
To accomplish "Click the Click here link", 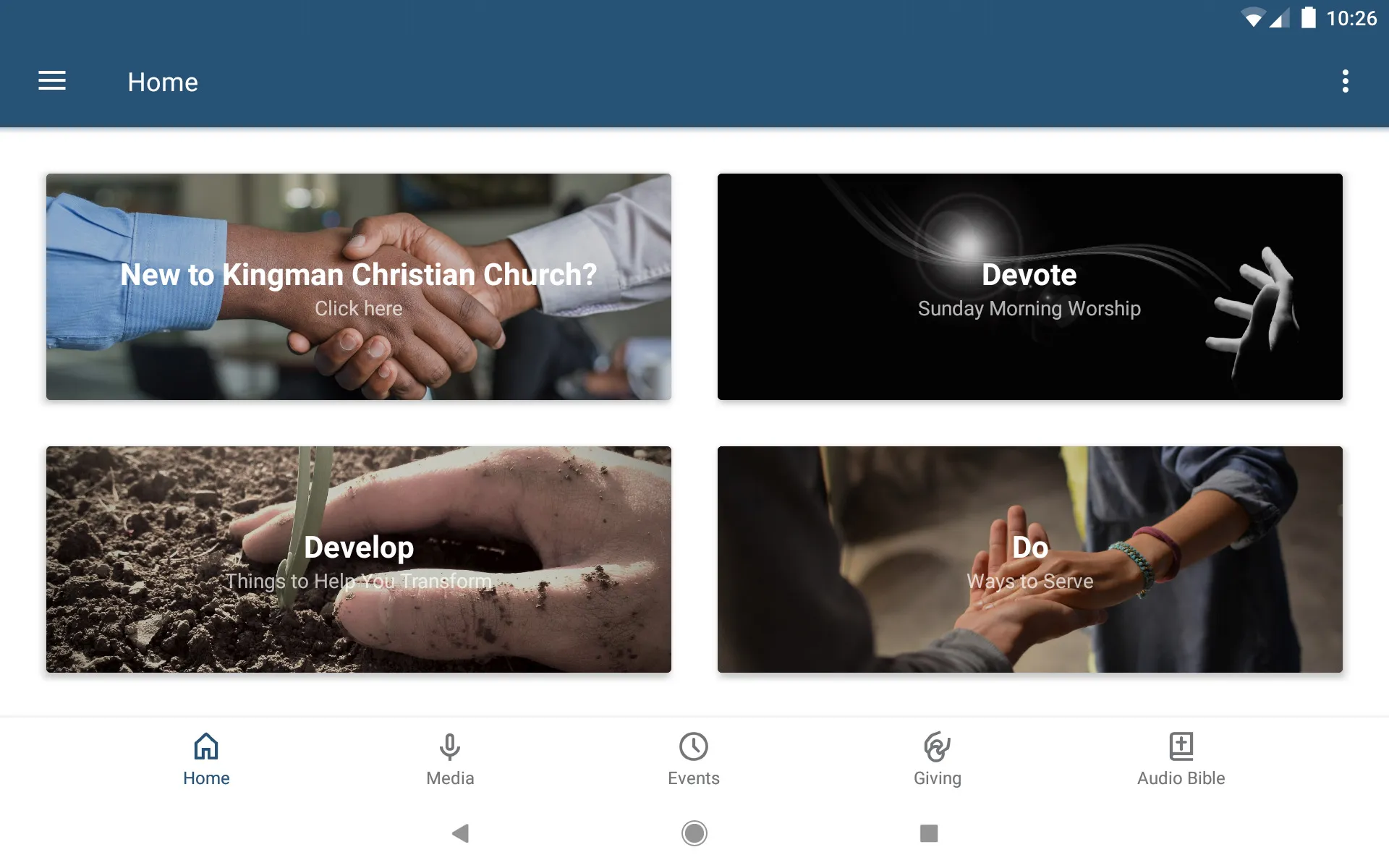I will pos(358,307).
